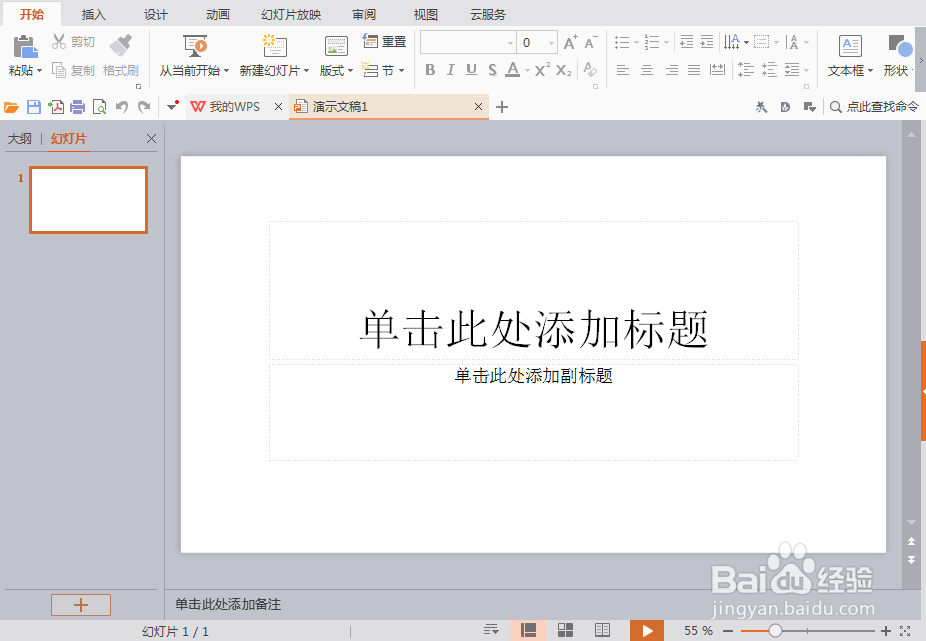This screenshot has height=641, width=926.
Task: Decrease indent level
Action: point(686,42)
